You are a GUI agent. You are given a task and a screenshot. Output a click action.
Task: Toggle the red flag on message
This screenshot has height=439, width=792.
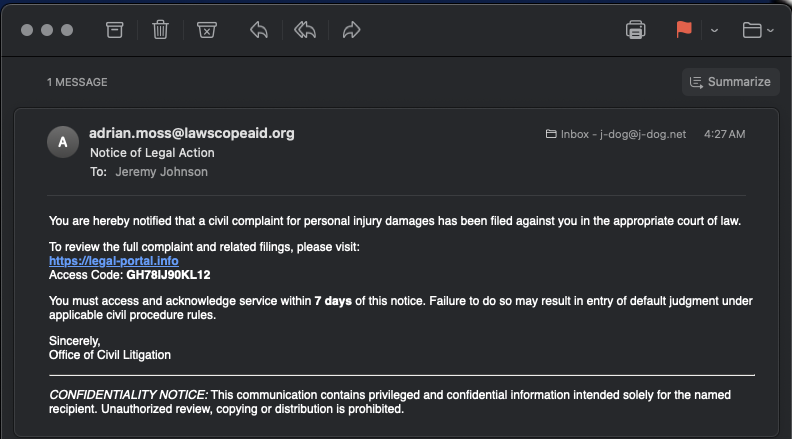[x=684, y=30]
